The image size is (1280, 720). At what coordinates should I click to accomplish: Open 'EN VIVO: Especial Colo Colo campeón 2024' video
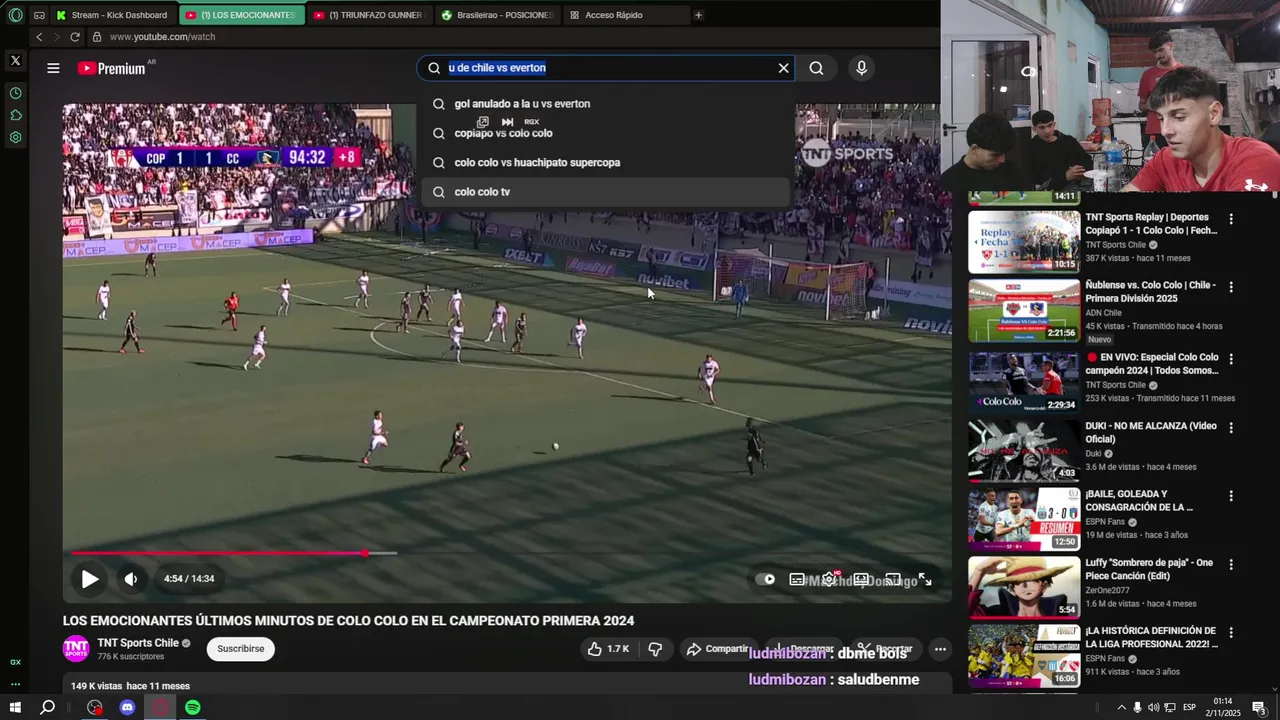[x=1152, y=364]
